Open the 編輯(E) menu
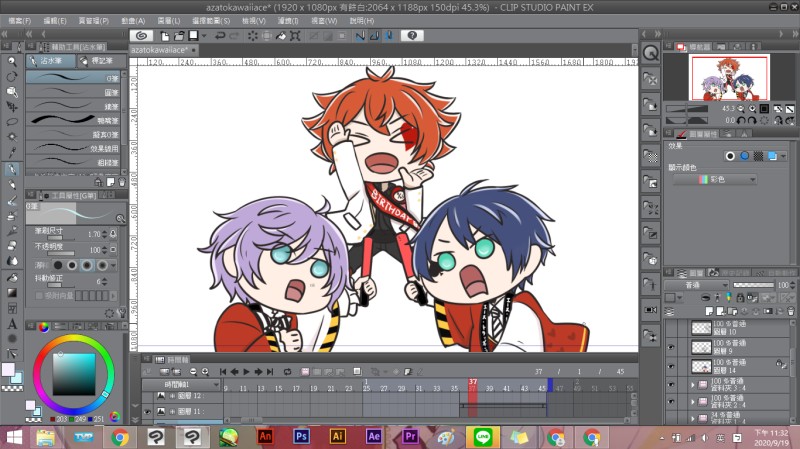Image resolution: width=800 pixels, height=449 pixels. tap(55, 21)
